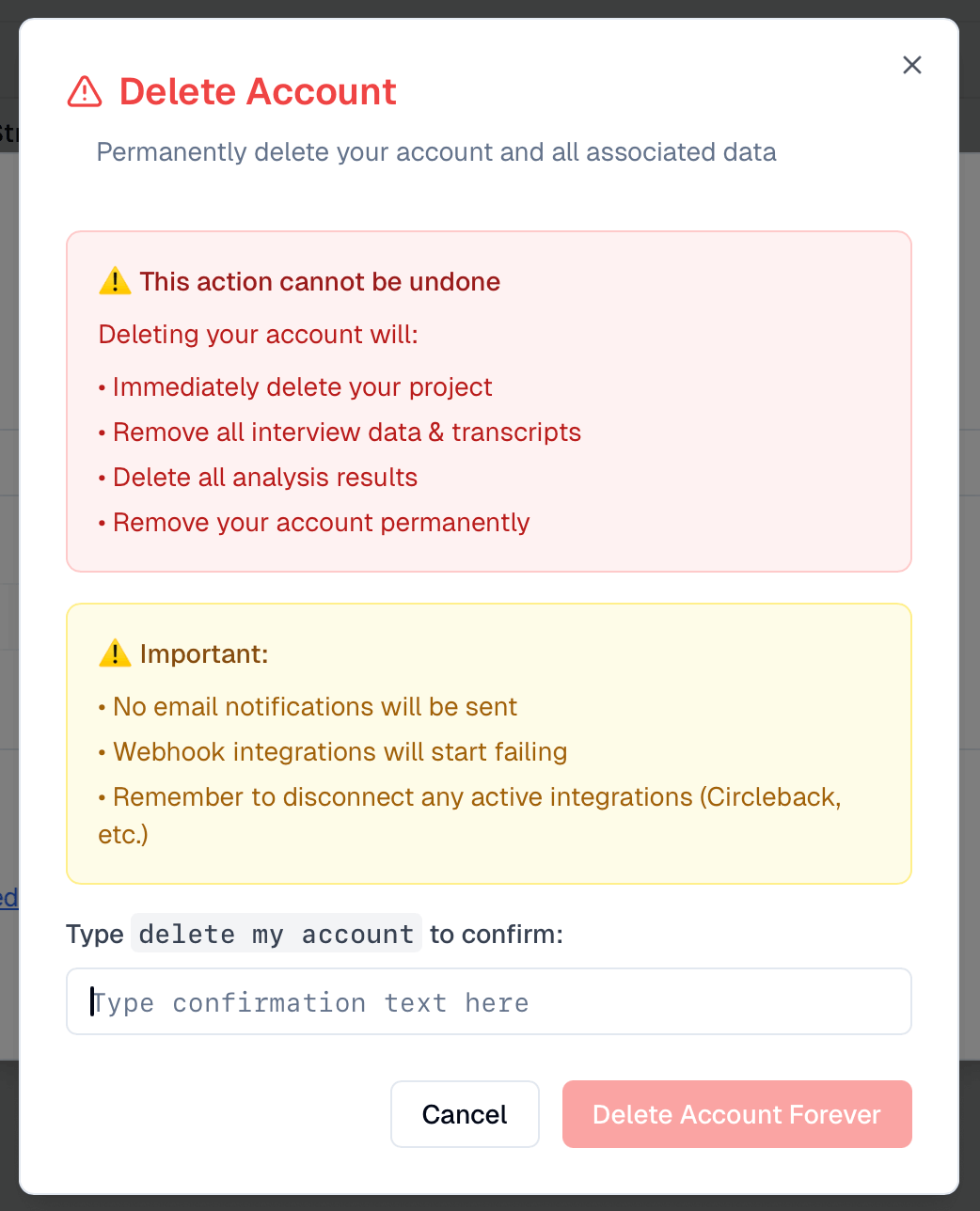Click the Delete Account heading

257,91
